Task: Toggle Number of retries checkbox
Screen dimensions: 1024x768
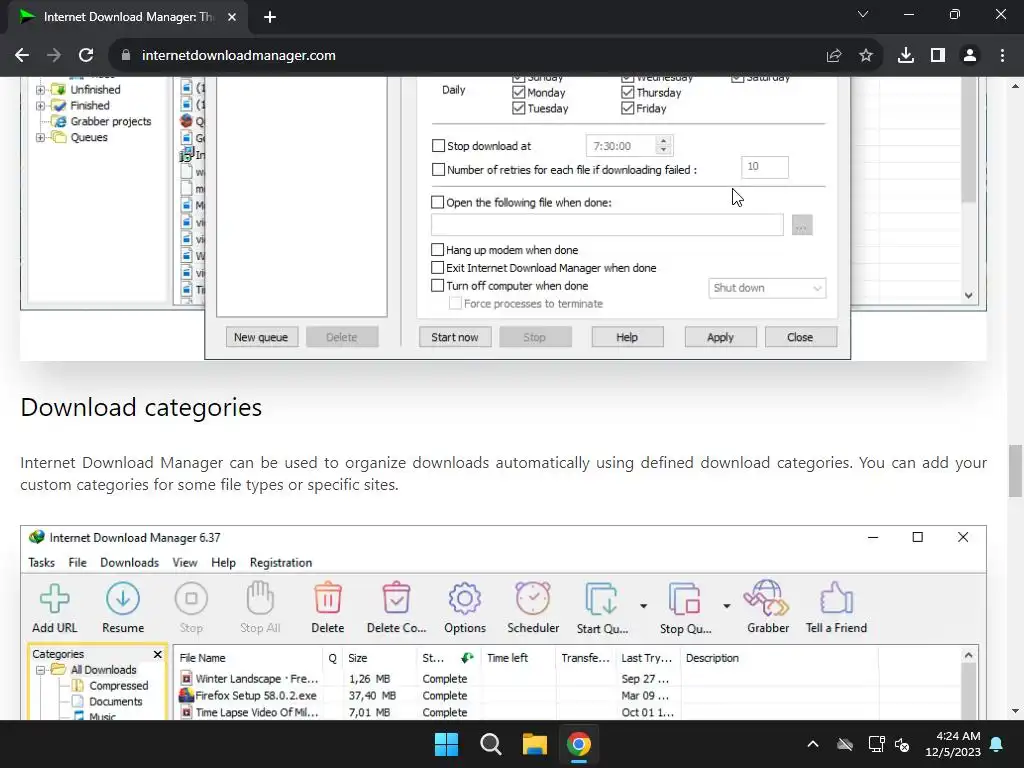Action: [438, 170]
